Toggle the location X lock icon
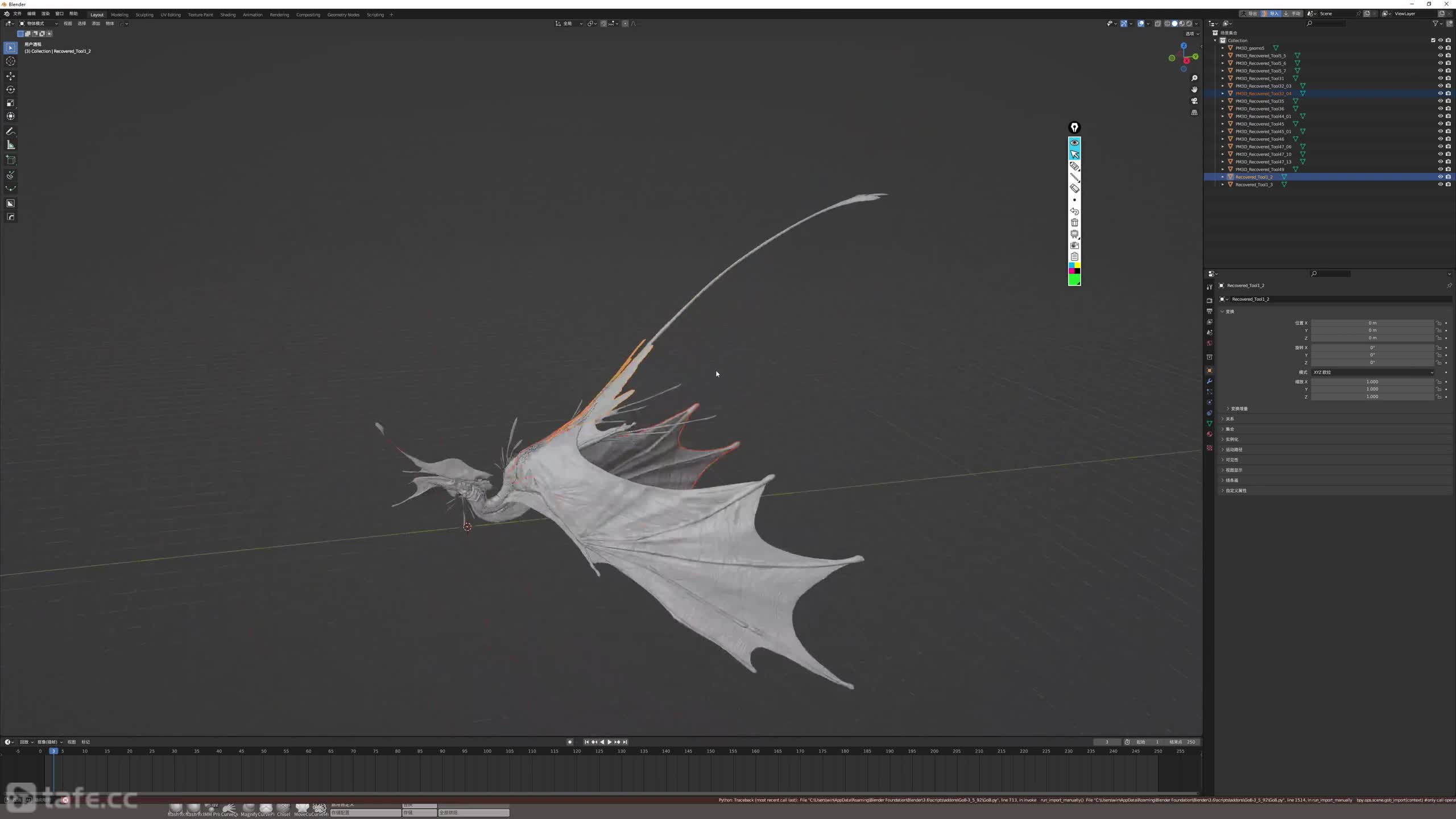 coord(1438,323)
